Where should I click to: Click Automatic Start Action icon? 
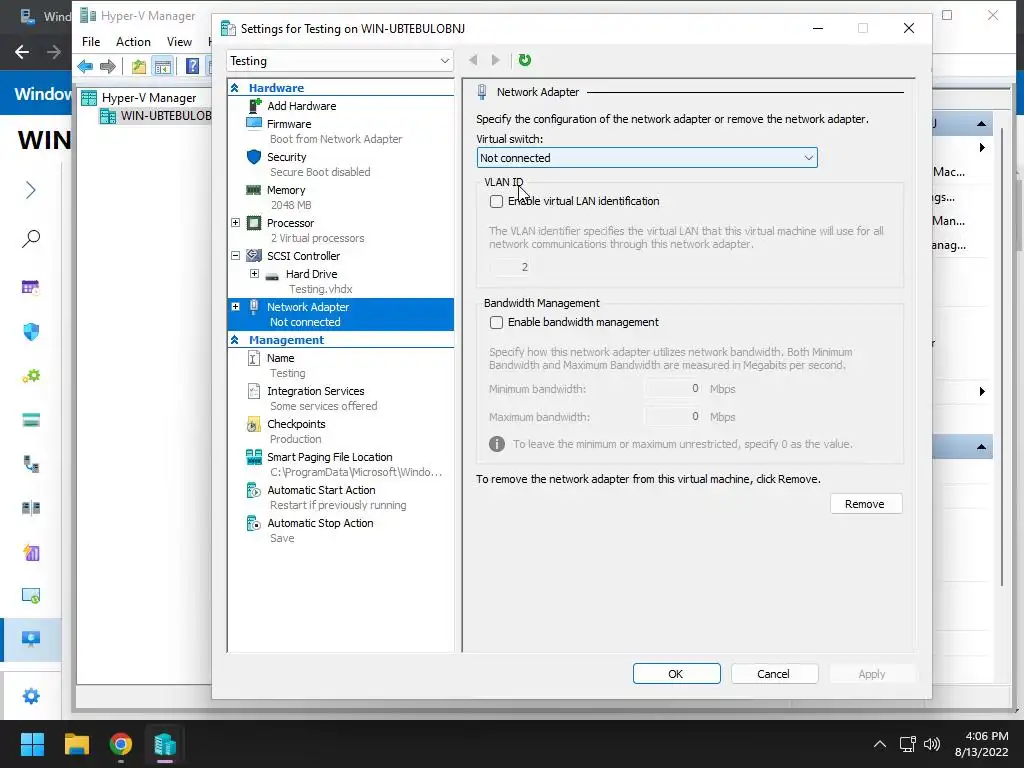[x=254, y=490]
